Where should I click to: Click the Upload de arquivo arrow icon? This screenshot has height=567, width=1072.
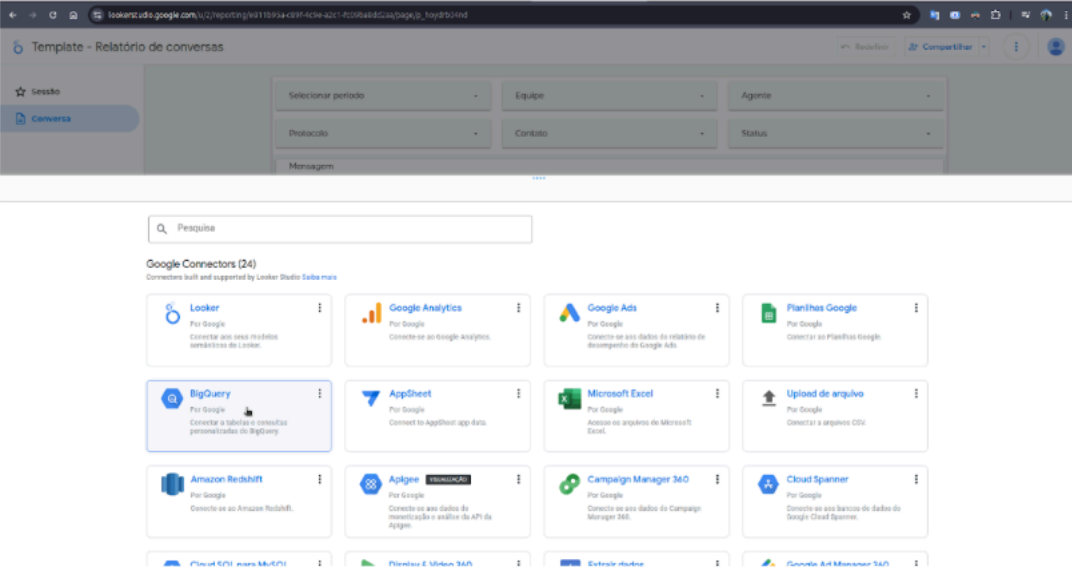tap(768, 398)
